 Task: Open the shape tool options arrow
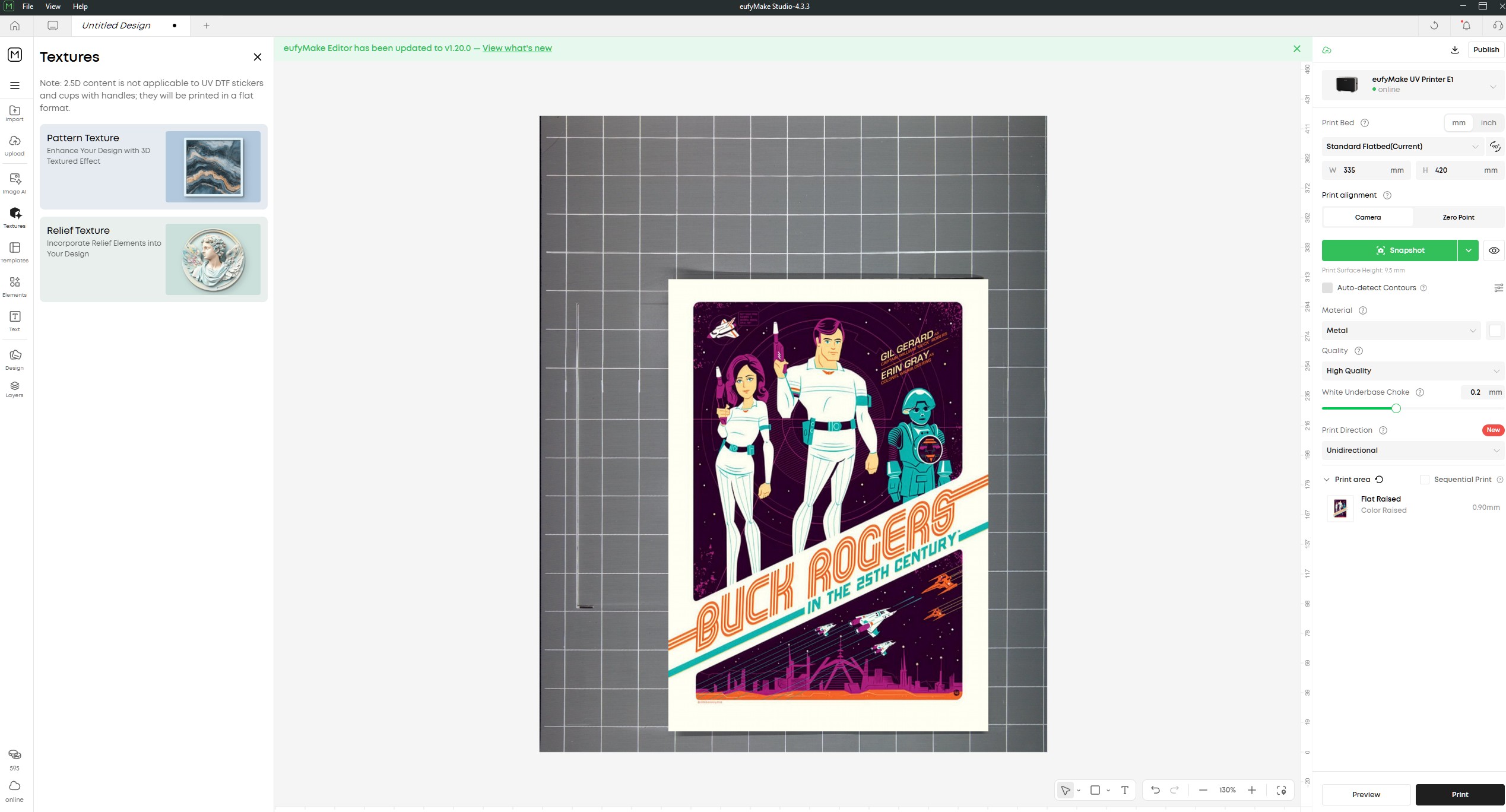point(1108,791)
